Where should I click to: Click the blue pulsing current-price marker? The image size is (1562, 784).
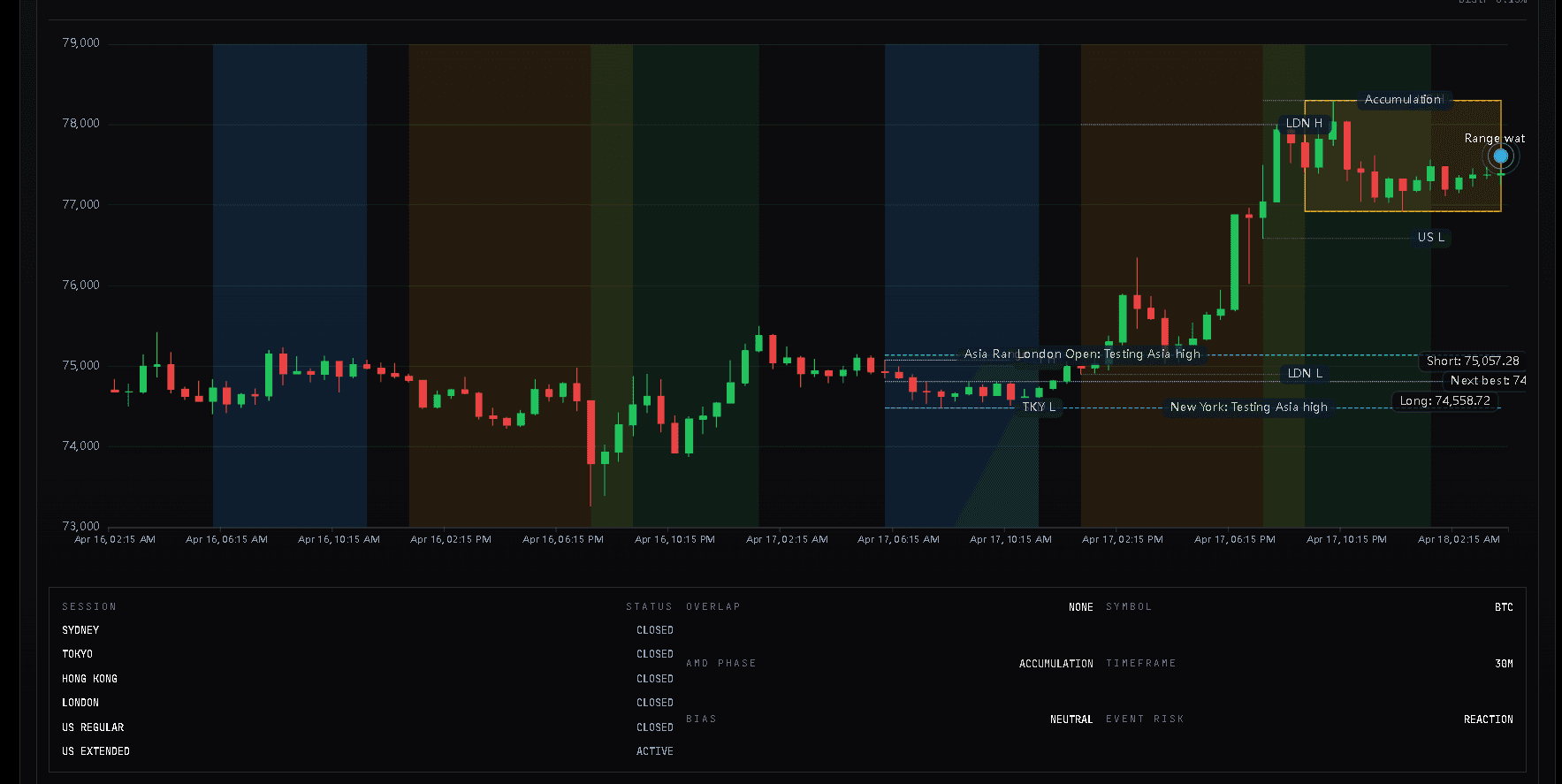pyautogui.click(x=1500, y=156)
